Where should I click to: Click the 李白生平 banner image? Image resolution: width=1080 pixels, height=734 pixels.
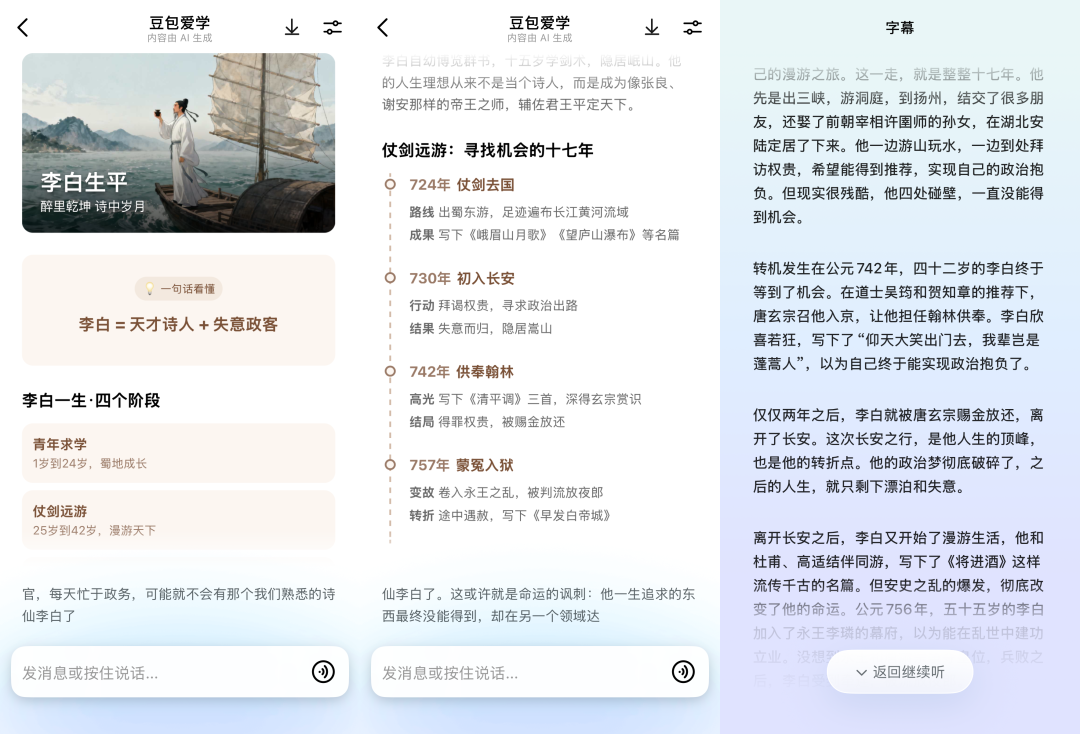178,142
